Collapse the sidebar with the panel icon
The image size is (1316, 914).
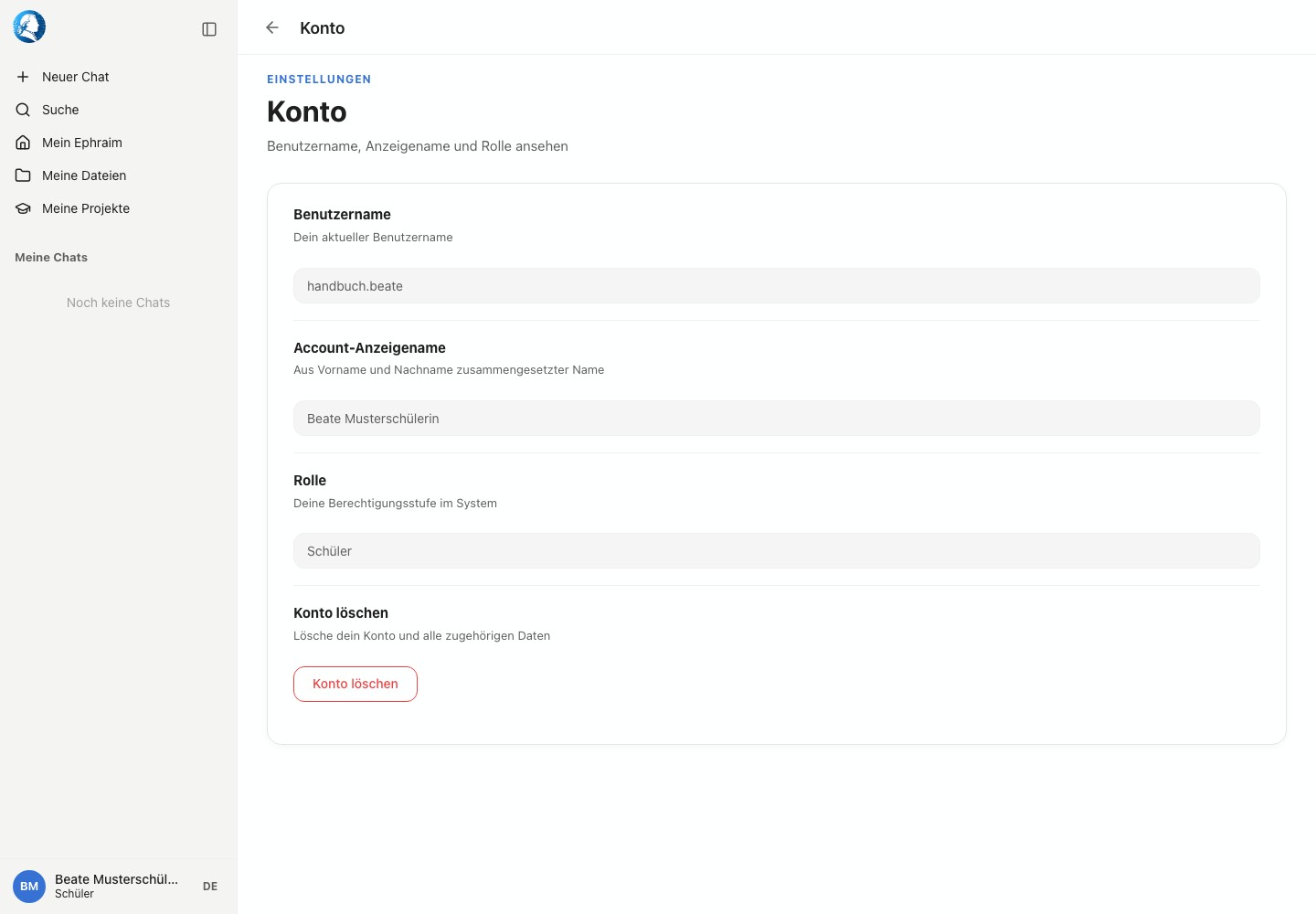tap(209, 29)
